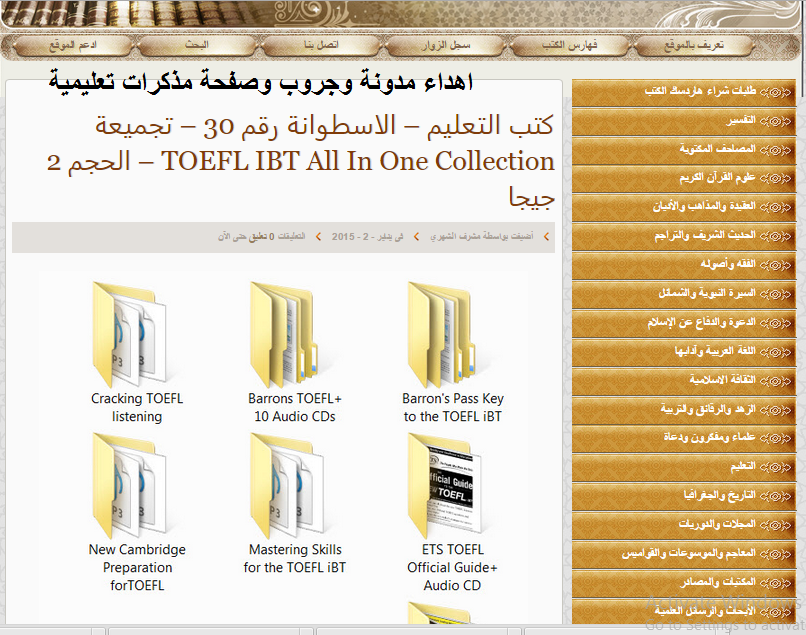
Task: Open the التعليم sidebar category
Action: [x=684, y=467]
